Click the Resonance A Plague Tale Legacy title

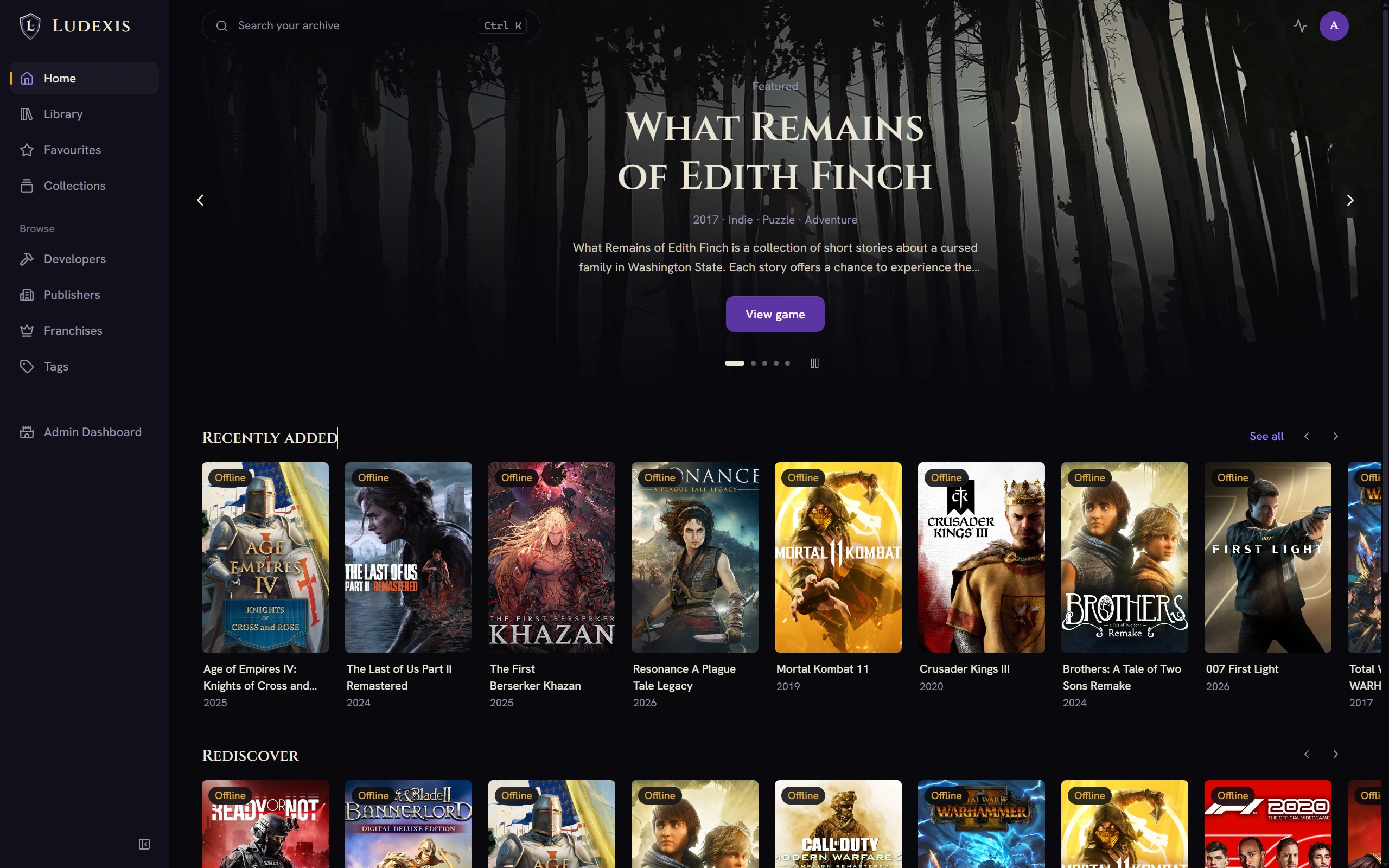click(684, 678)
